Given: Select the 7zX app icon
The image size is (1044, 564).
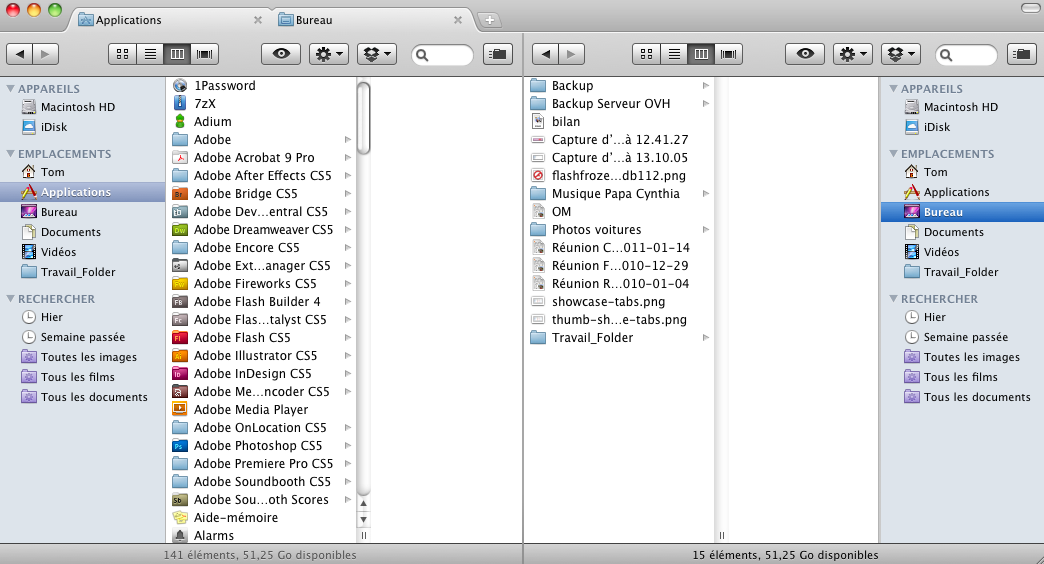Looking at the screenshot, I should (180, 103).
